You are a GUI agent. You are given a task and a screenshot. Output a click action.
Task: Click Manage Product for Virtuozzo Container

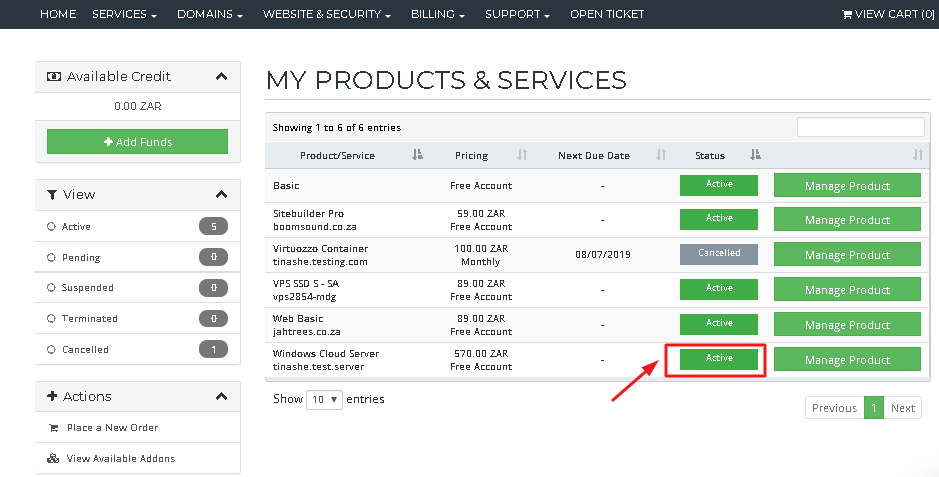point(847,254)
